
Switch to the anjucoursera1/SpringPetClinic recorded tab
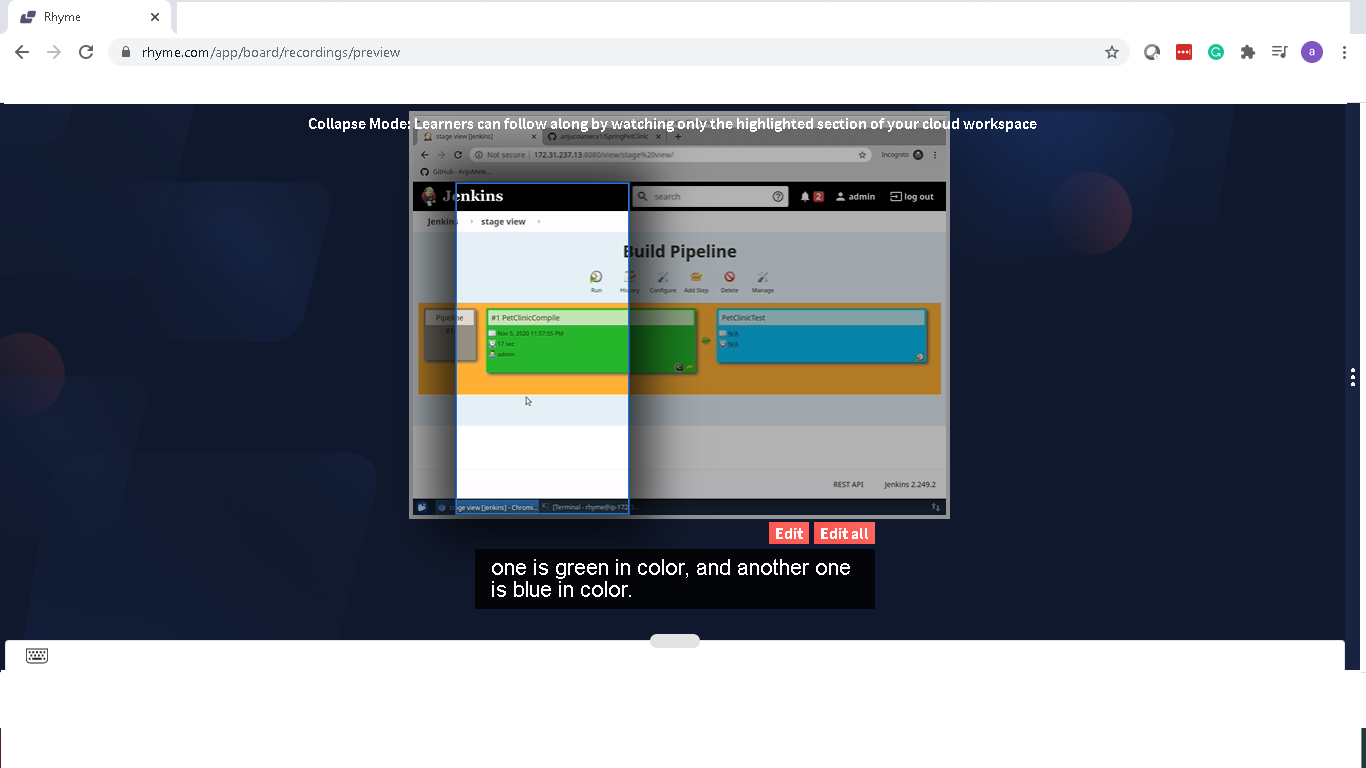coord(603,136)
